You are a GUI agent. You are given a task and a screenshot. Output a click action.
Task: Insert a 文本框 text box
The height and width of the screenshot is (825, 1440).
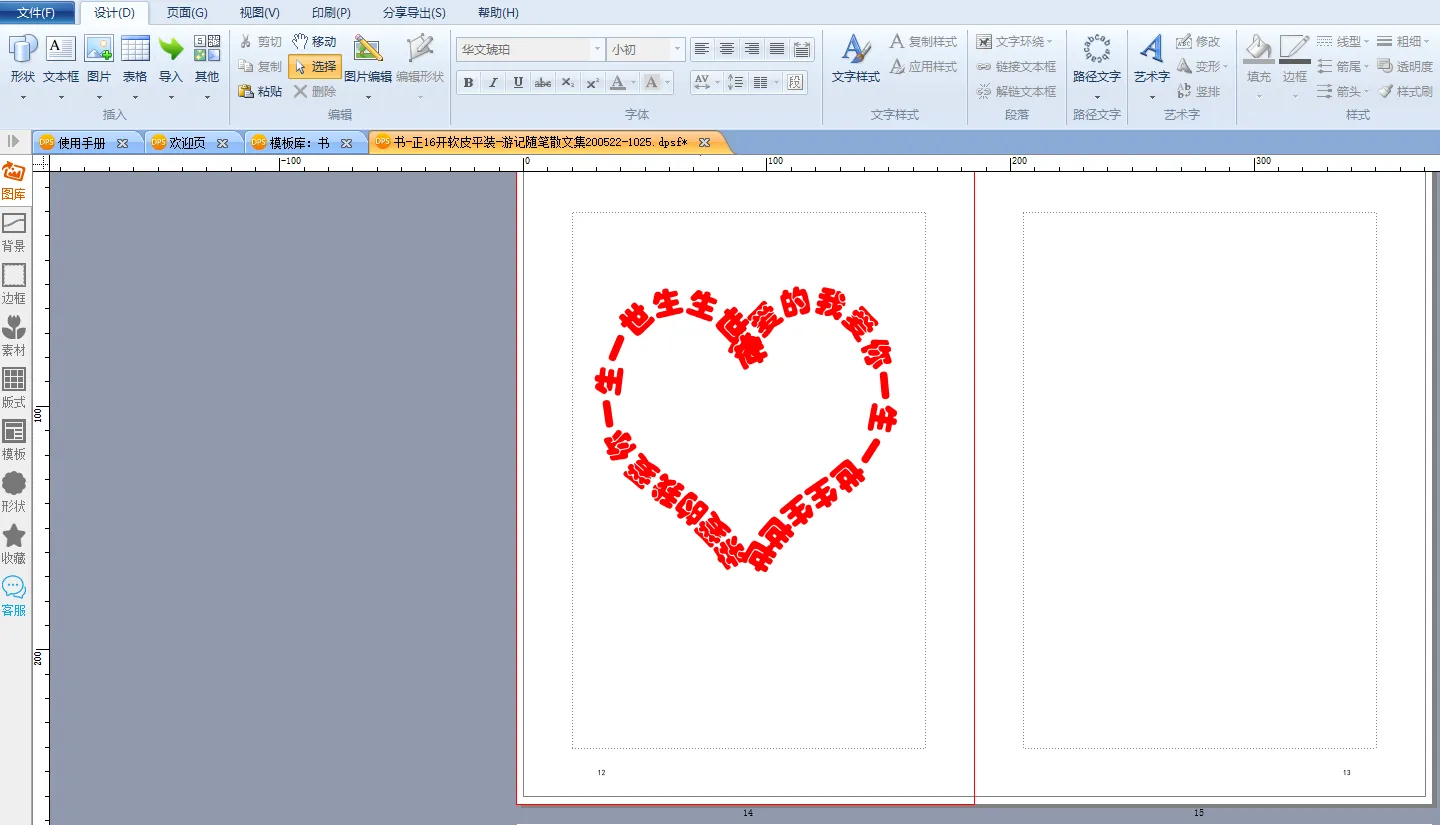pyautogui.click(x=61, y=50)
